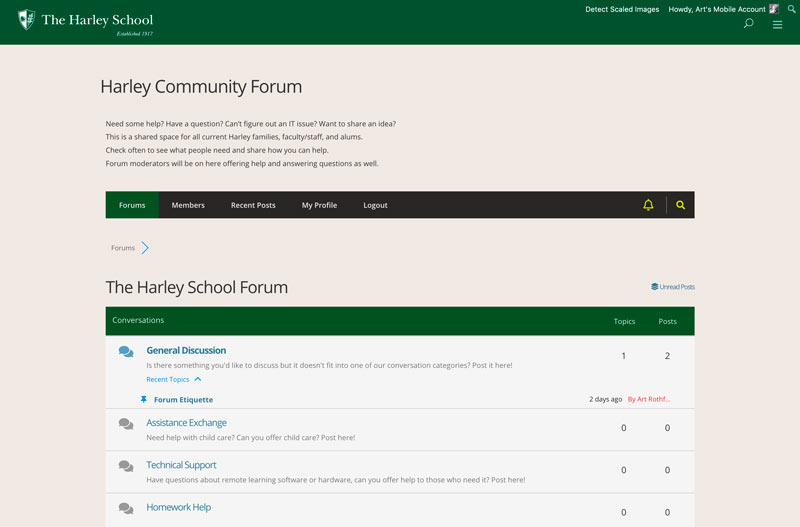
Task: Collapse Recent Topics under General Discussion
Action: pyautogui.click(x=173, y=379)
